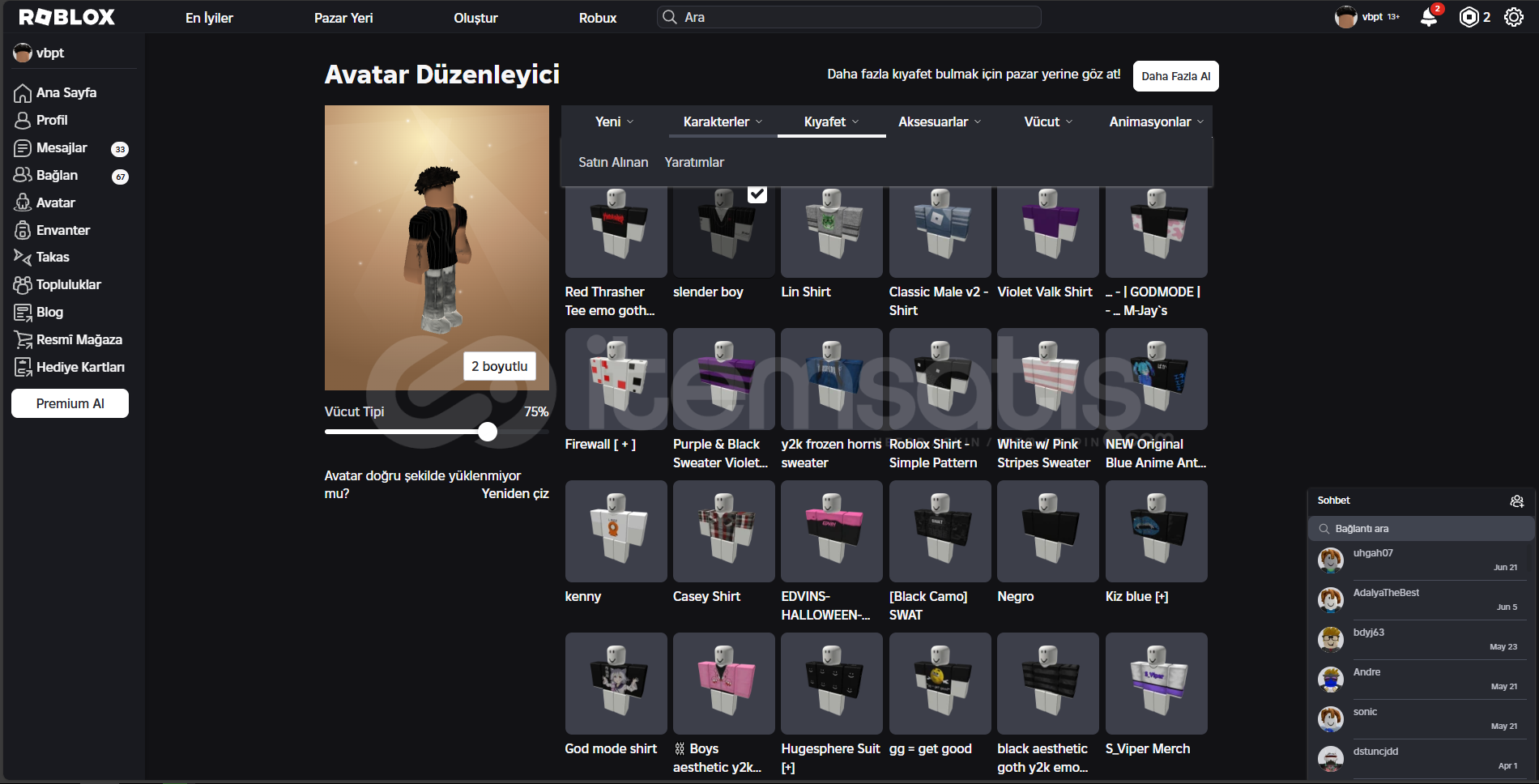Expand the Yeni dropdown
This screenshot has height=784, width=1539.
click(615, 121)
